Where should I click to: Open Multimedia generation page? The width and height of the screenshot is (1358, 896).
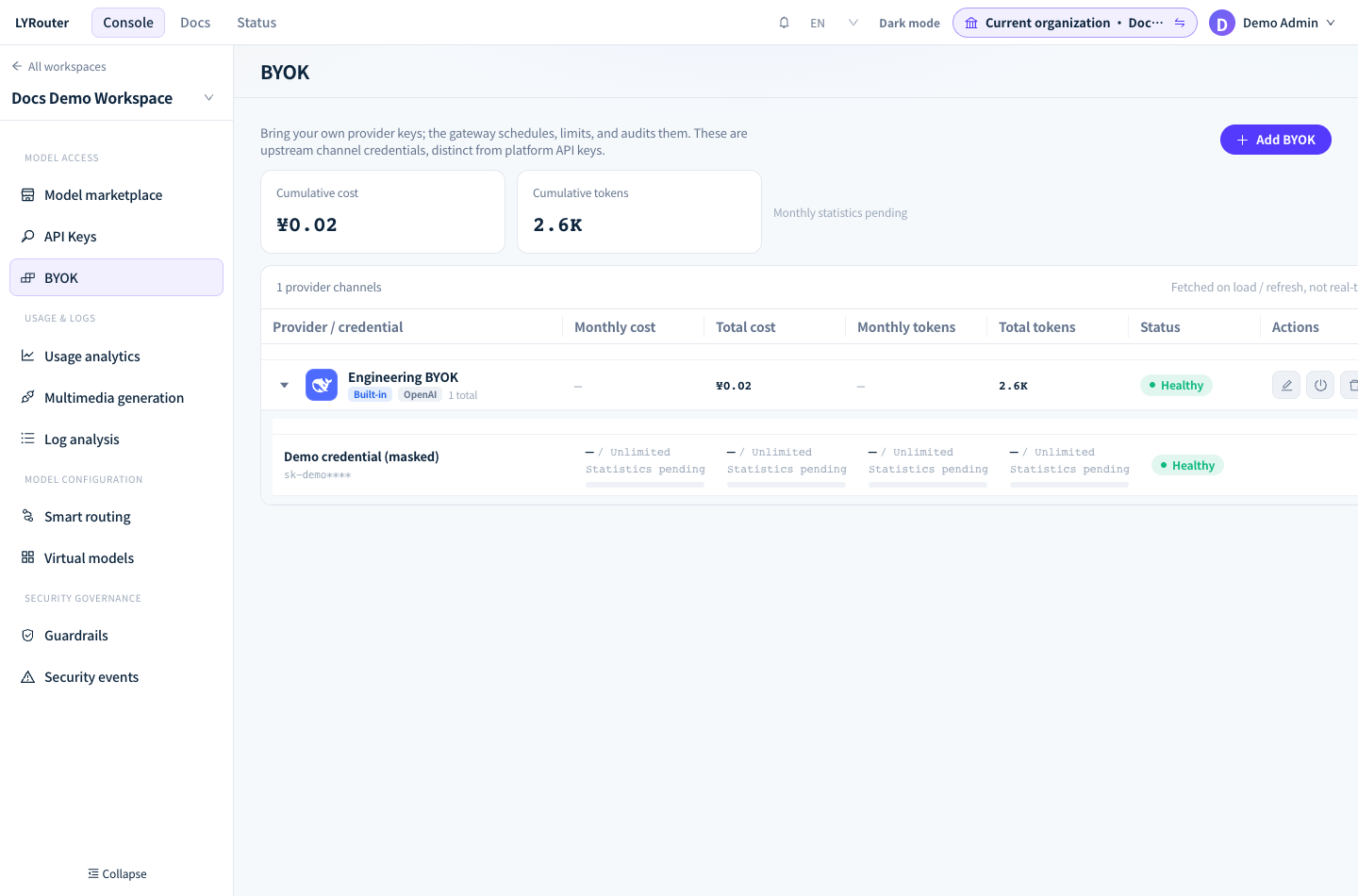pyautogui.click(x=117, y=398)
